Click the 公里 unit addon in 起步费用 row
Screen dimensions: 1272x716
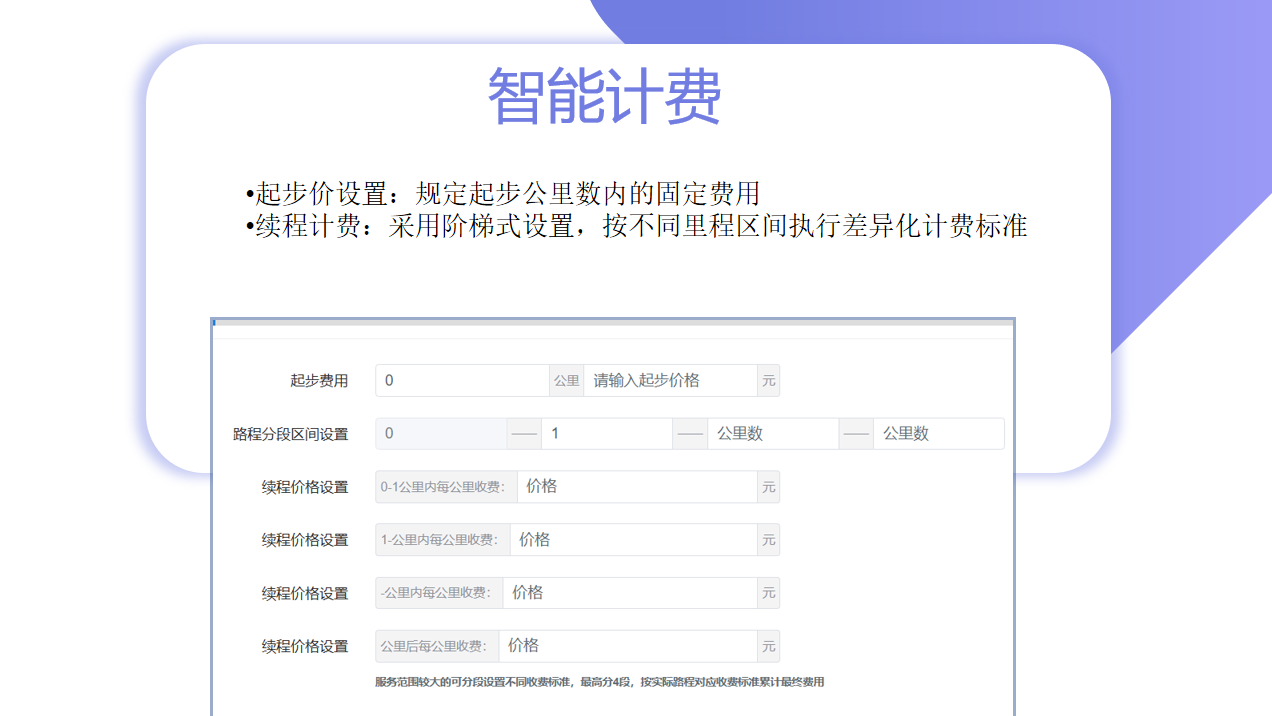click(566, 381)
